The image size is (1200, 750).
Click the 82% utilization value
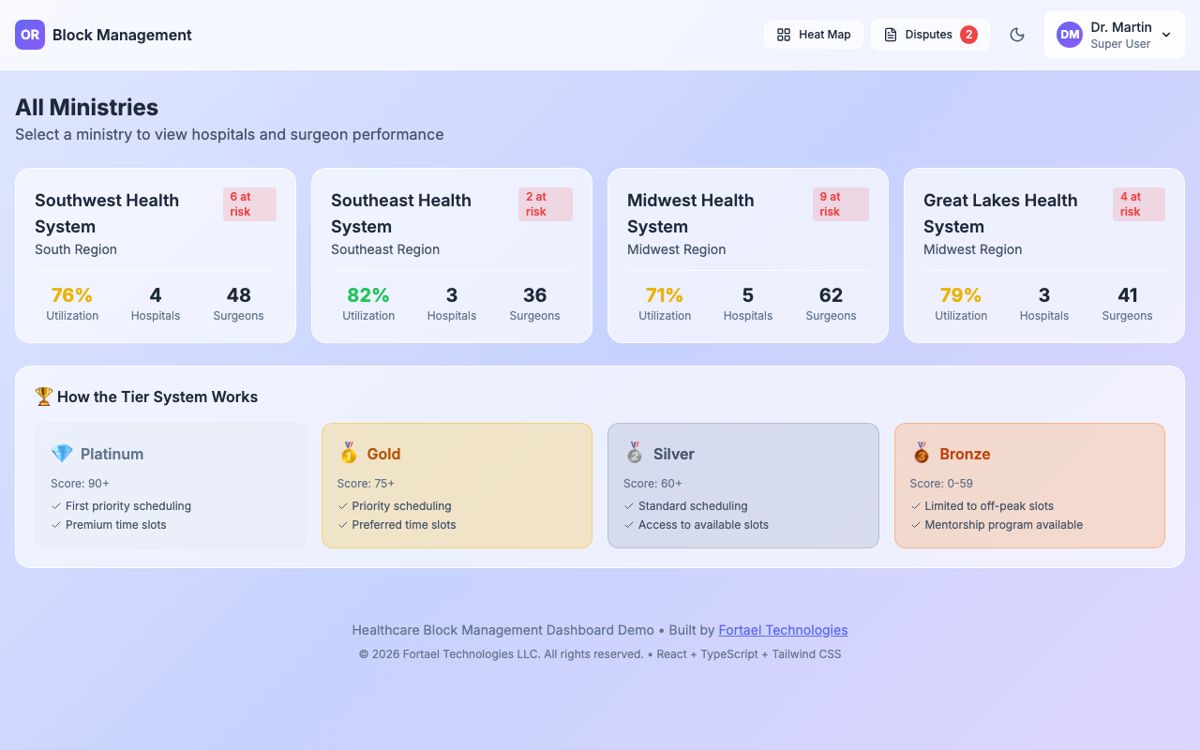[368, 295]
